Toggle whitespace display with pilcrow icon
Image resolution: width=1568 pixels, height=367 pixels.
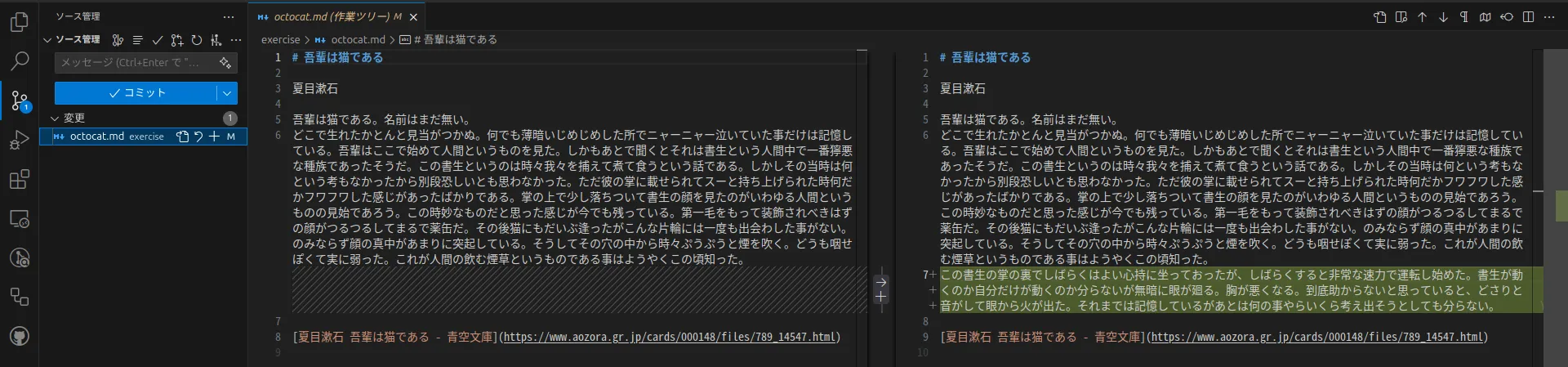[1463, 16]
